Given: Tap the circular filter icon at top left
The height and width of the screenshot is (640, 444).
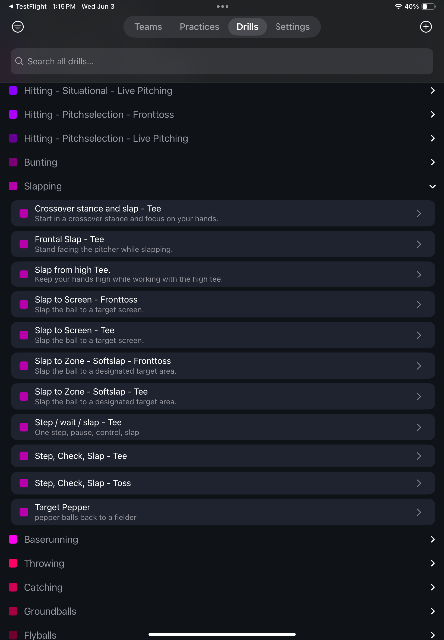Looking at the screenshot, I should (x=18, y=27).
